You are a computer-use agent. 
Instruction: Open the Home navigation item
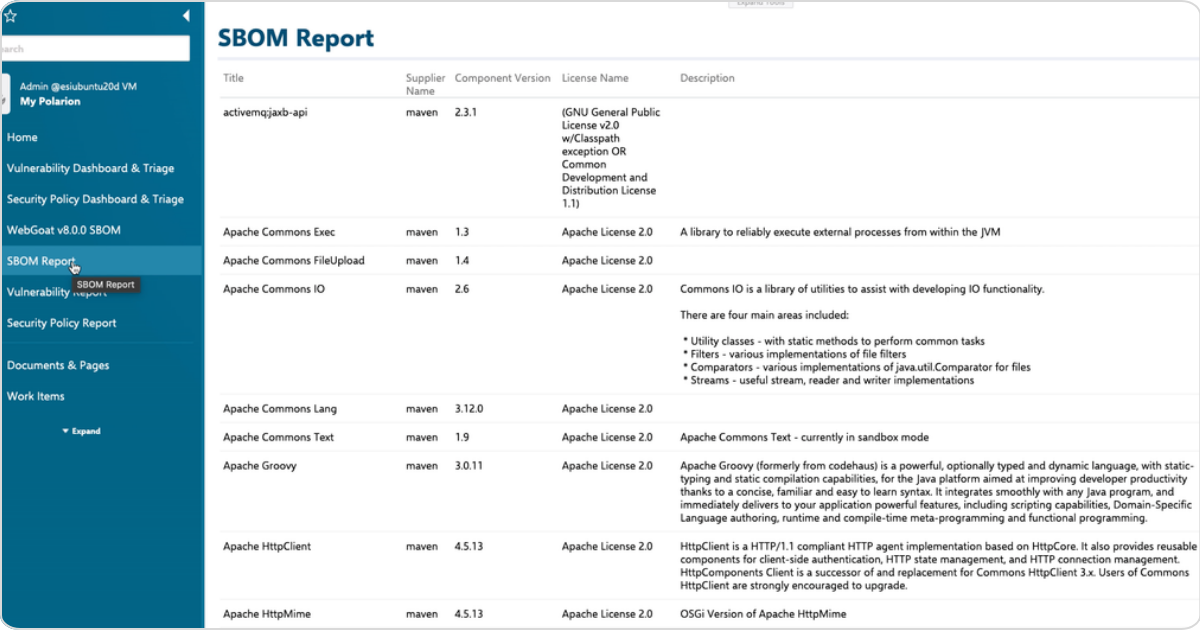point(22,137)
